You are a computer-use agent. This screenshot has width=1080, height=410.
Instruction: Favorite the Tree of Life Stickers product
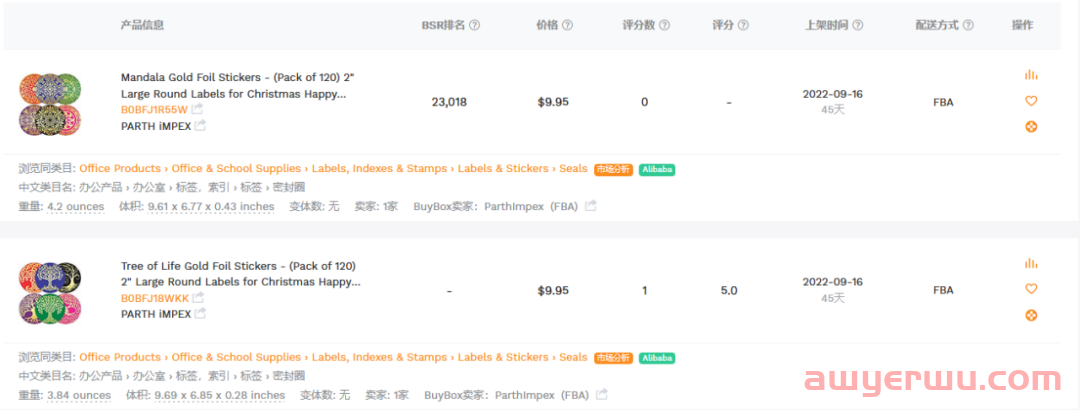point(1030,289)
